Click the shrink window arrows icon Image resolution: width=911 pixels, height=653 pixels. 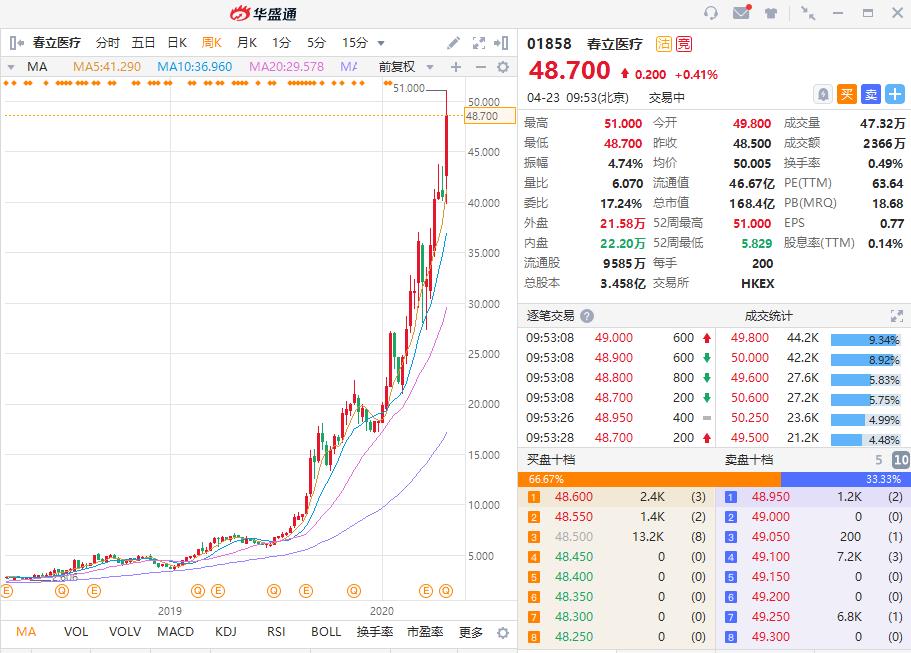click(x=808, y=13)
